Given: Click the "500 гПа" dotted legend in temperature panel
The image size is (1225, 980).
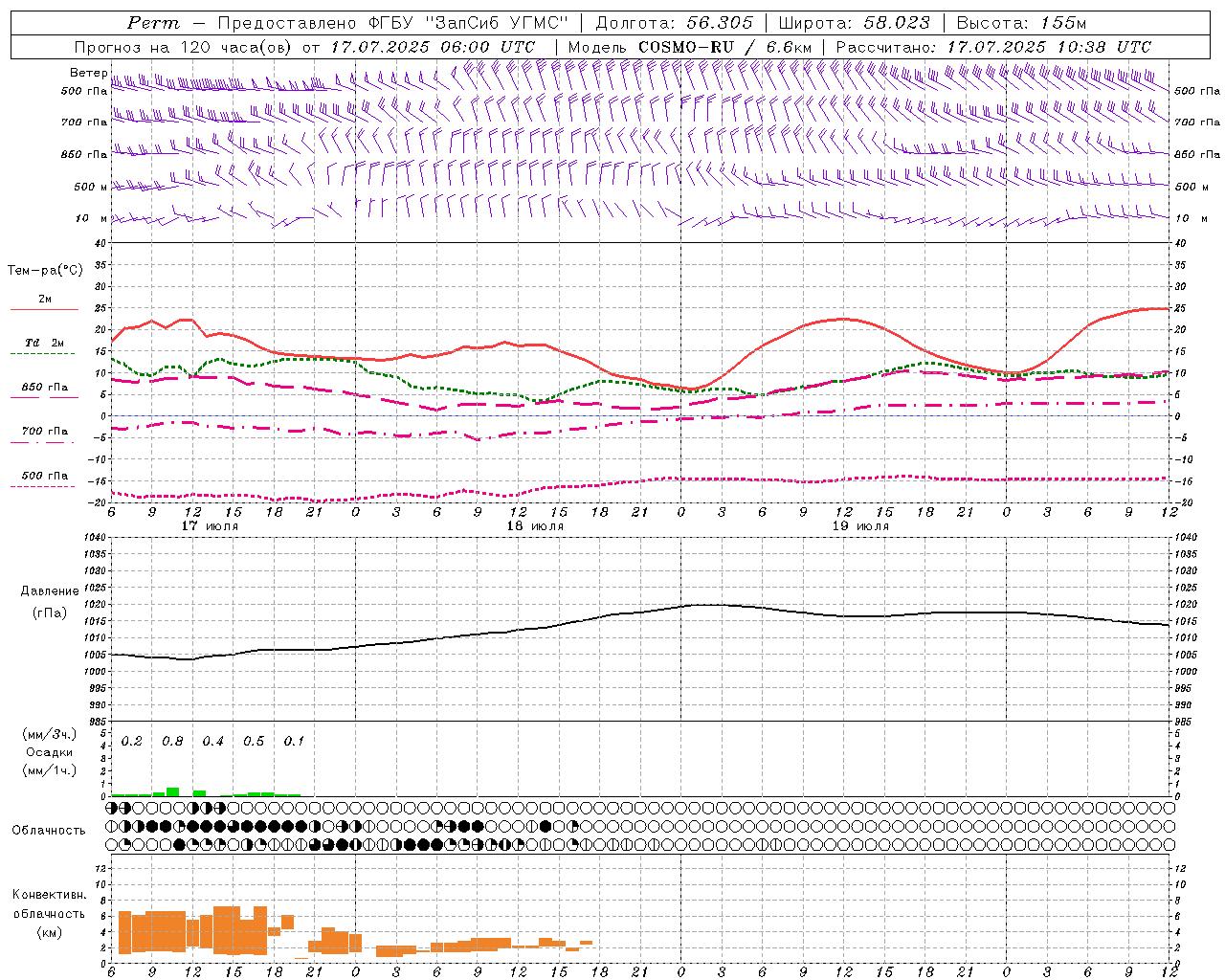Looking at the screenshot, I should coord(45,476).
